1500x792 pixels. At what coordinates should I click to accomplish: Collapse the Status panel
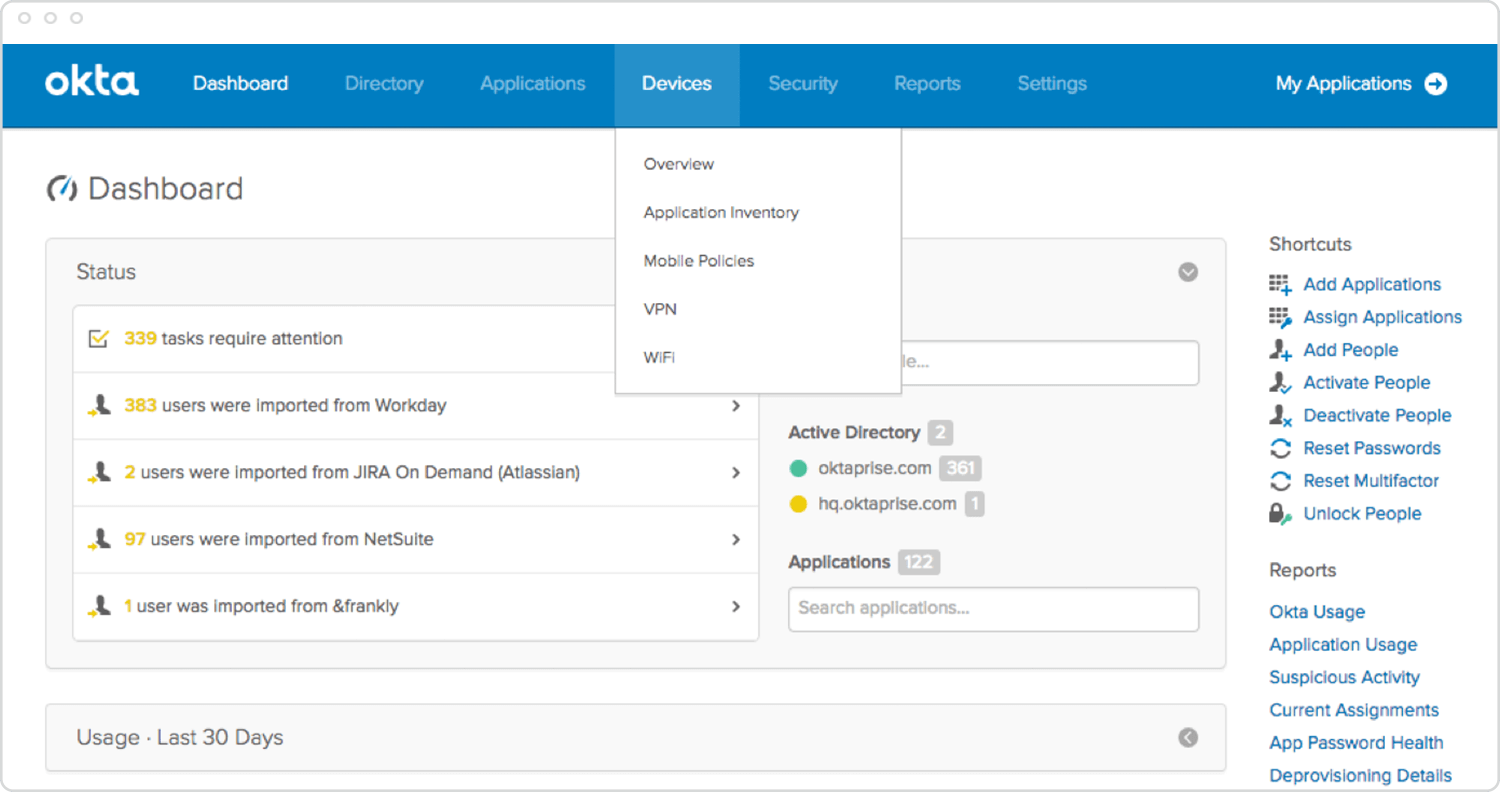[x=1188, y=272]
